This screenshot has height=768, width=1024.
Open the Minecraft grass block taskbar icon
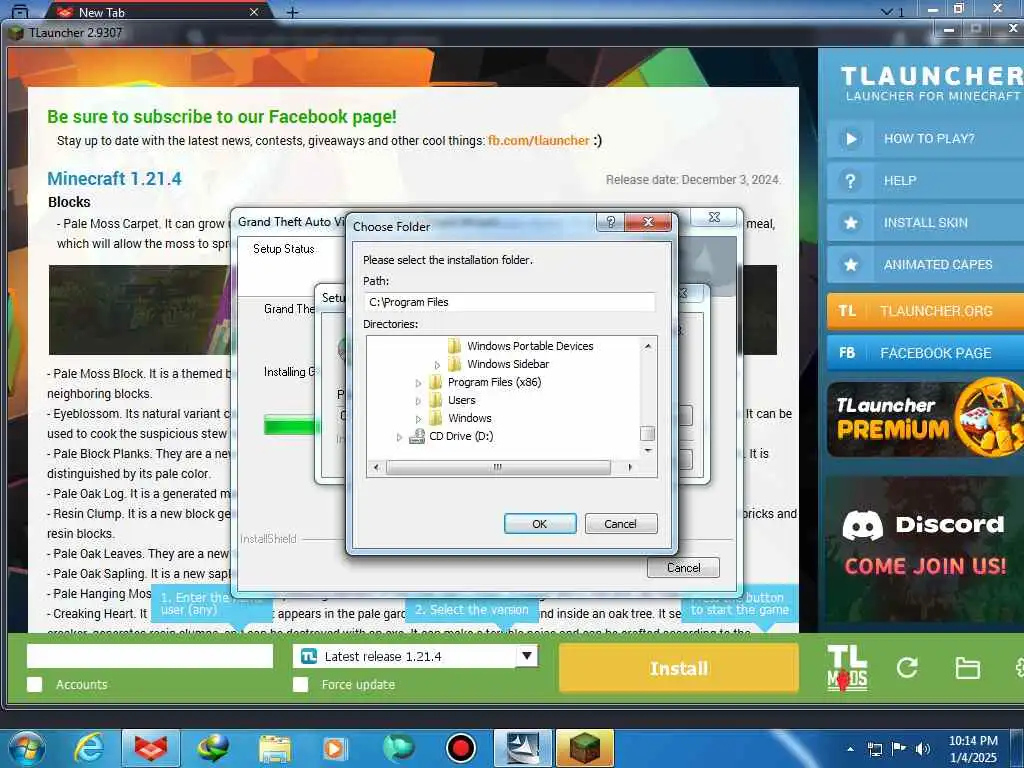tap(584, 748)
